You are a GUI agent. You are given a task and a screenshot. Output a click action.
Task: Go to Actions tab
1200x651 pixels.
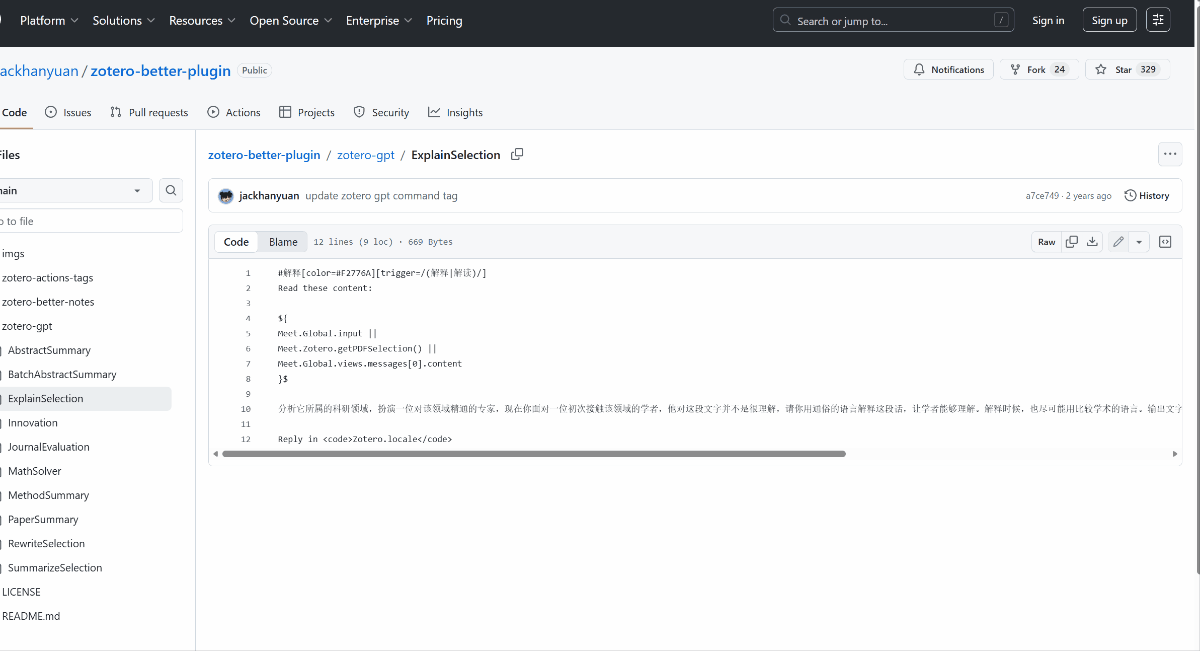click(234, 113)
